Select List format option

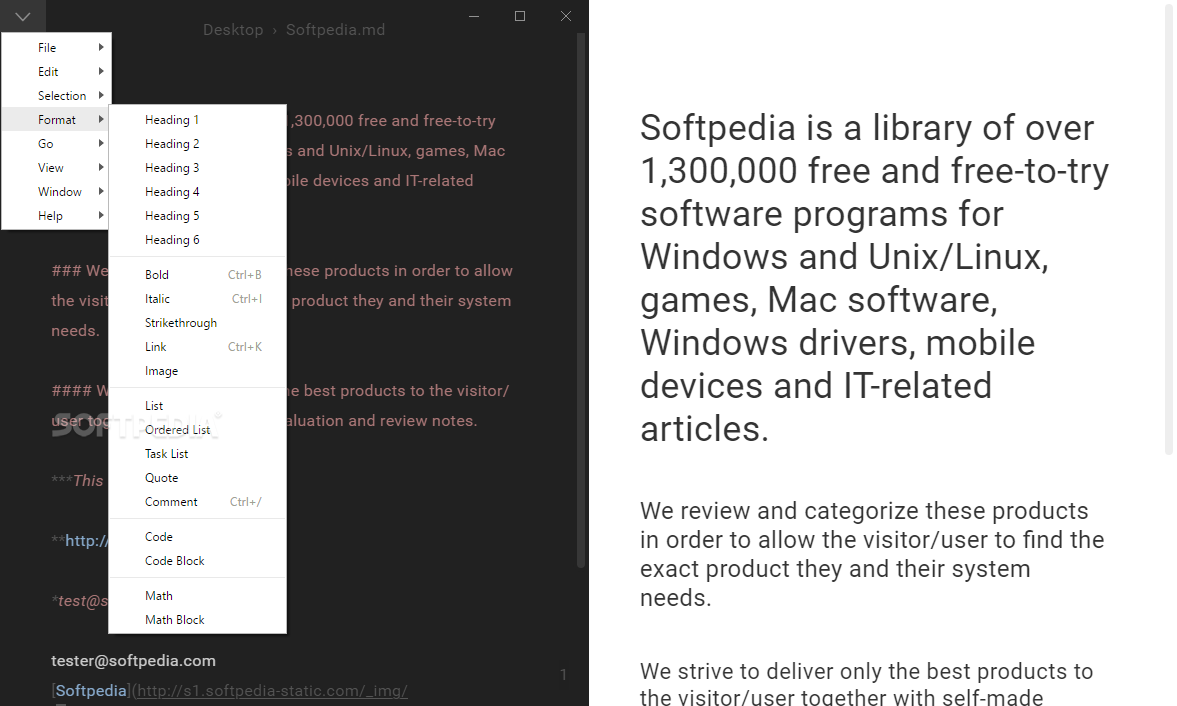click(x=197, y=405)
